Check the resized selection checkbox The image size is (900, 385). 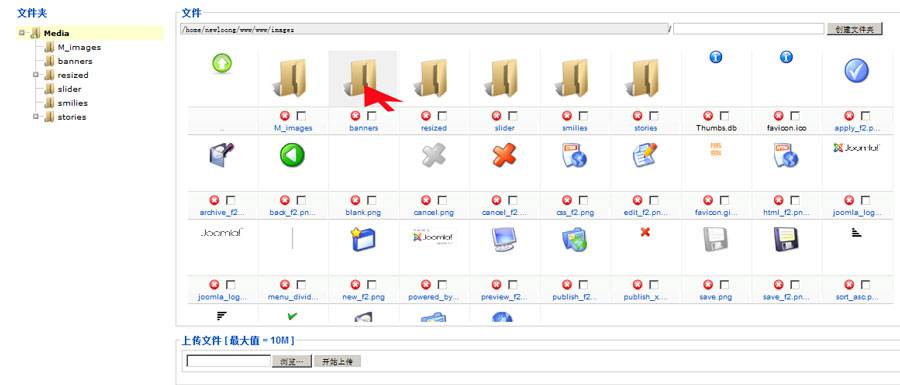(443, 116)
